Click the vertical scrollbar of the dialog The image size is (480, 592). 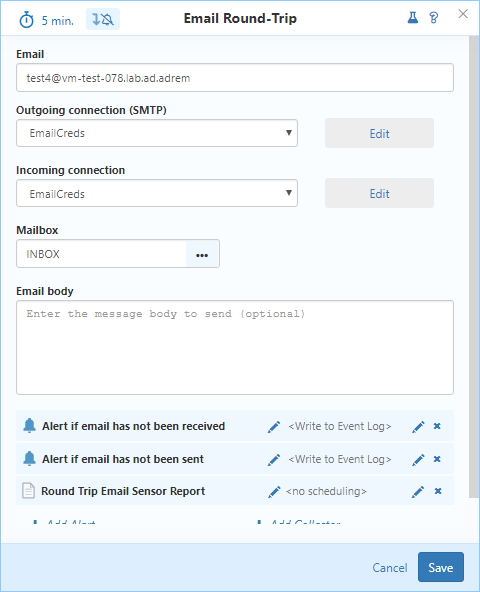pos(474,267)
